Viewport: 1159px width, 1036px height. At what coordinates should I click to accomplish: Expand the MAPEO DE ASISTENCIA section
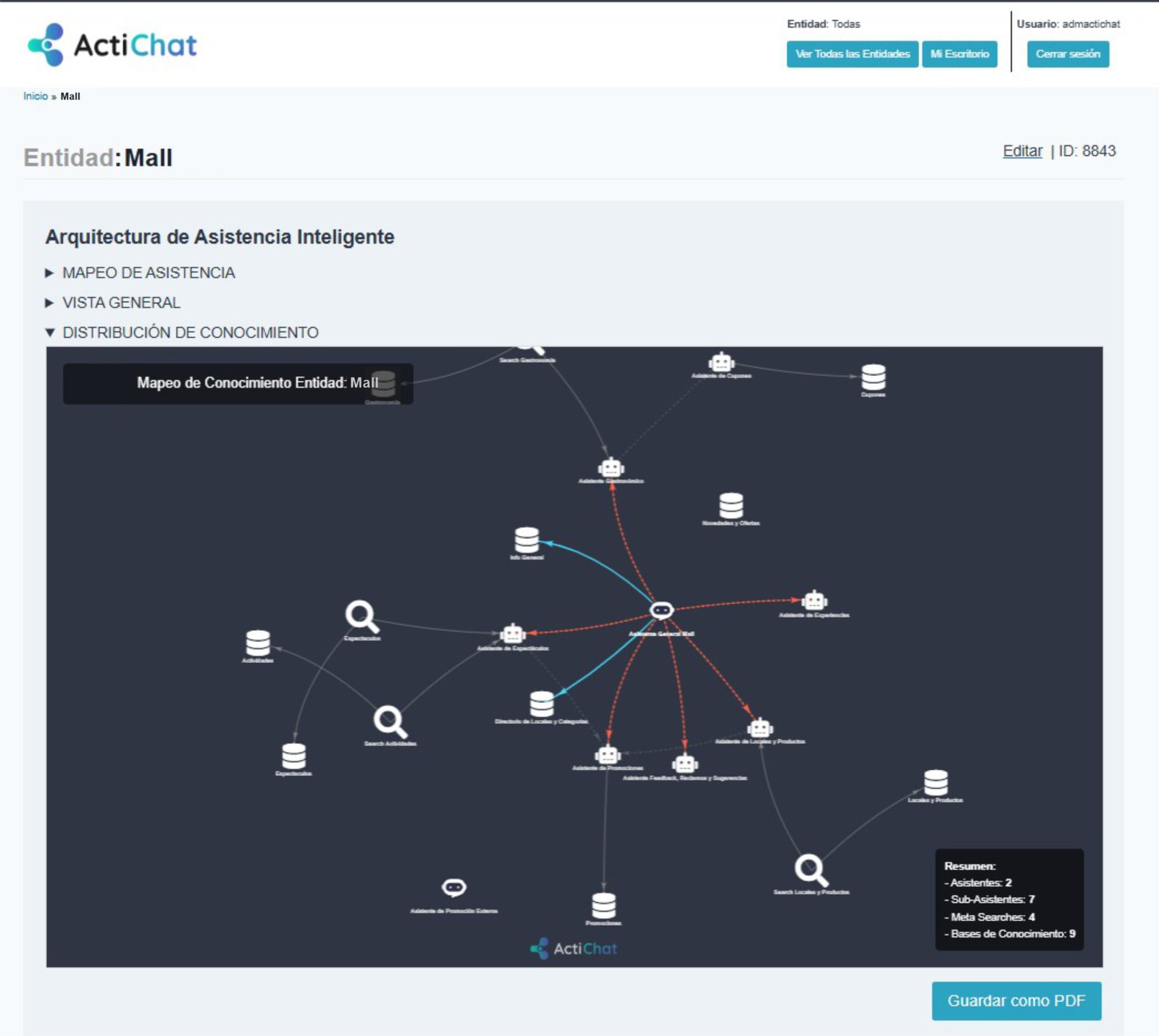pyautogui.click(x=148, y=273)
